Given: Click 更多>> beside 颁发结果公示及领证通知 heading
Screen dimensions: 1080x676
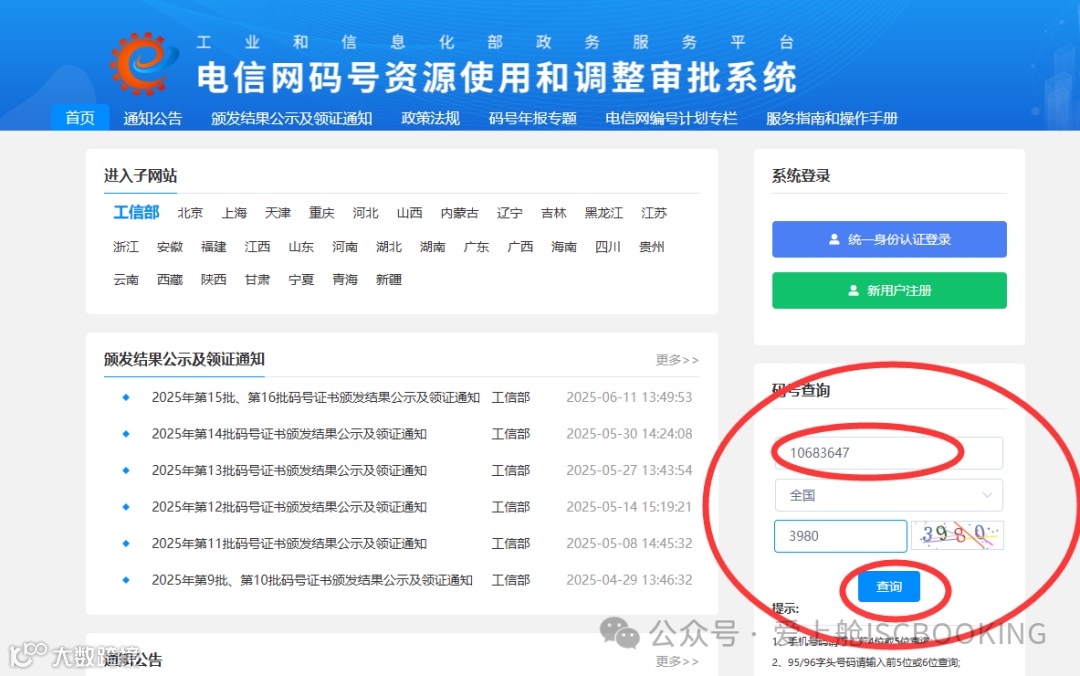Looking at the screenshot, I should 677,360.
